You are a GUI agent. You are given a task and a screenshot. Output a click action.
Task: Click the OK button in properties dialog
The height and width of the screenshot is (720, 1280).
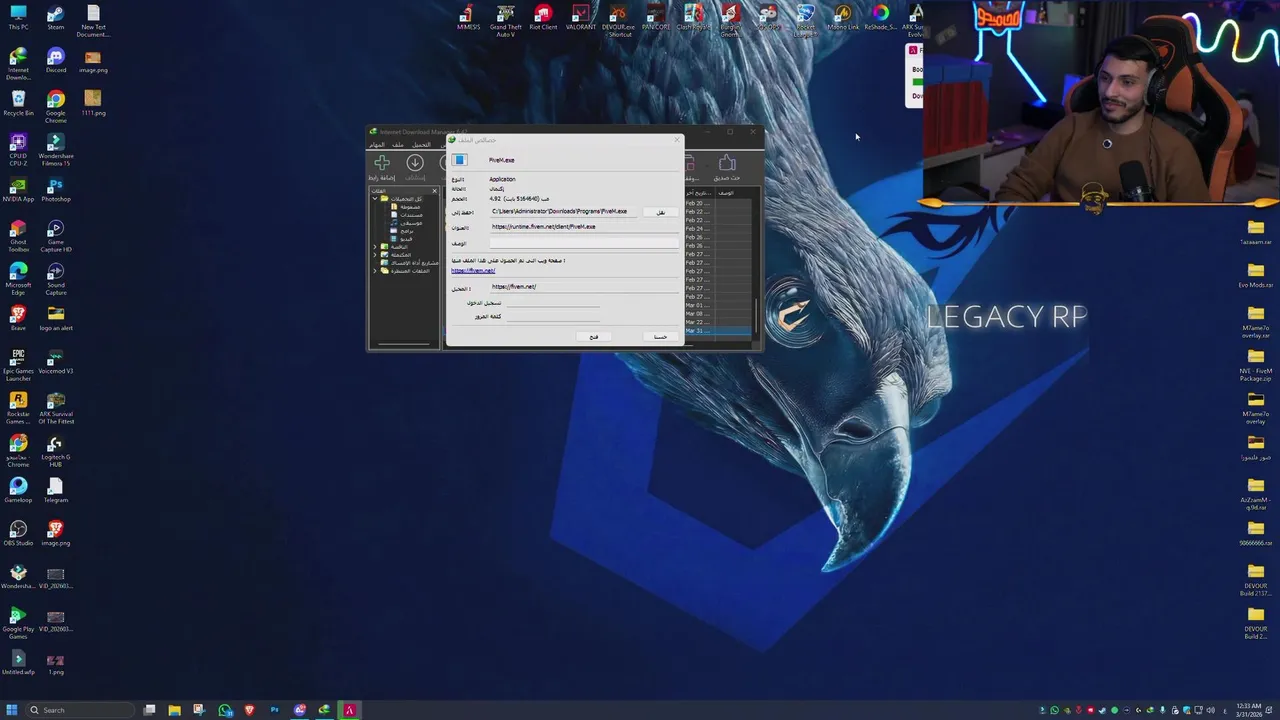click(660, 336)
